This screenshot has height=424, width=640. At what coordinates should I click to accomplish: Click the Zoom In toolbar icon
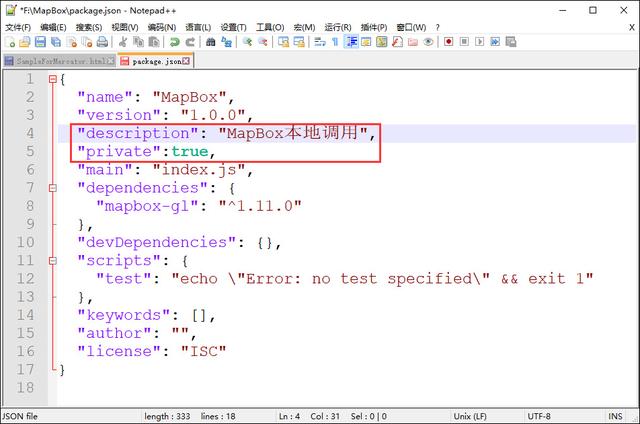coord(247,42)
